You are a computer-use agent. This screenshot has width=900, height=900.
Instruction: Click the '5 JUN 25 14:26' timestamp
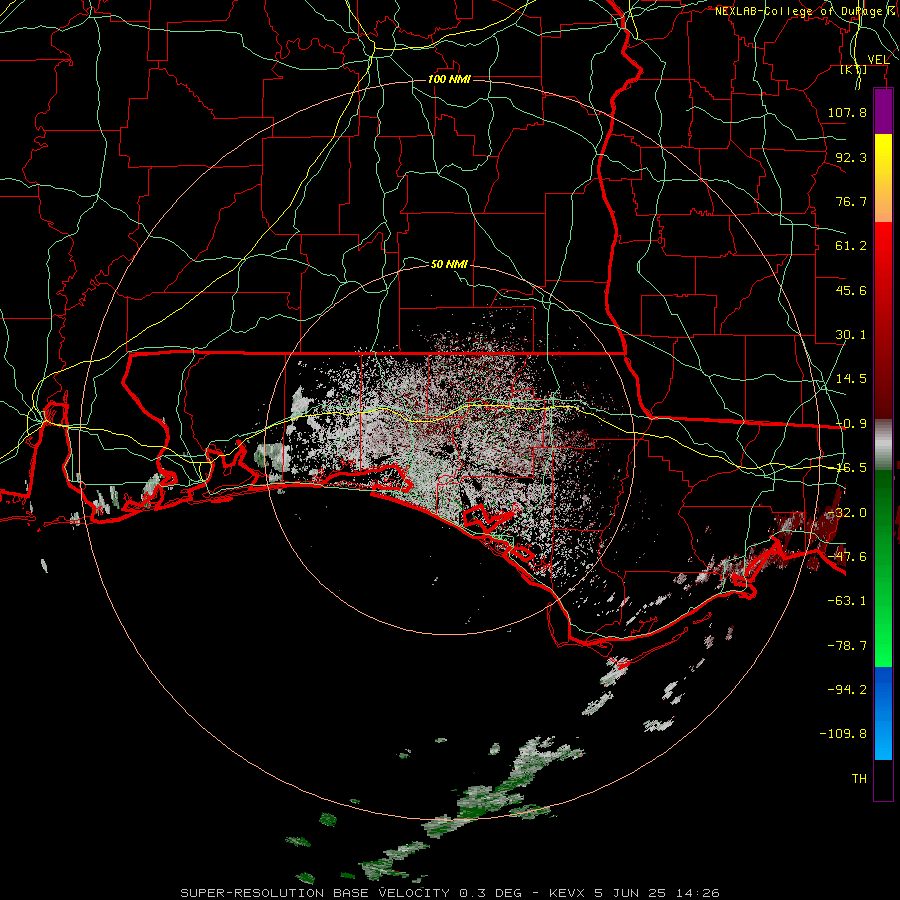coord(657,893)
